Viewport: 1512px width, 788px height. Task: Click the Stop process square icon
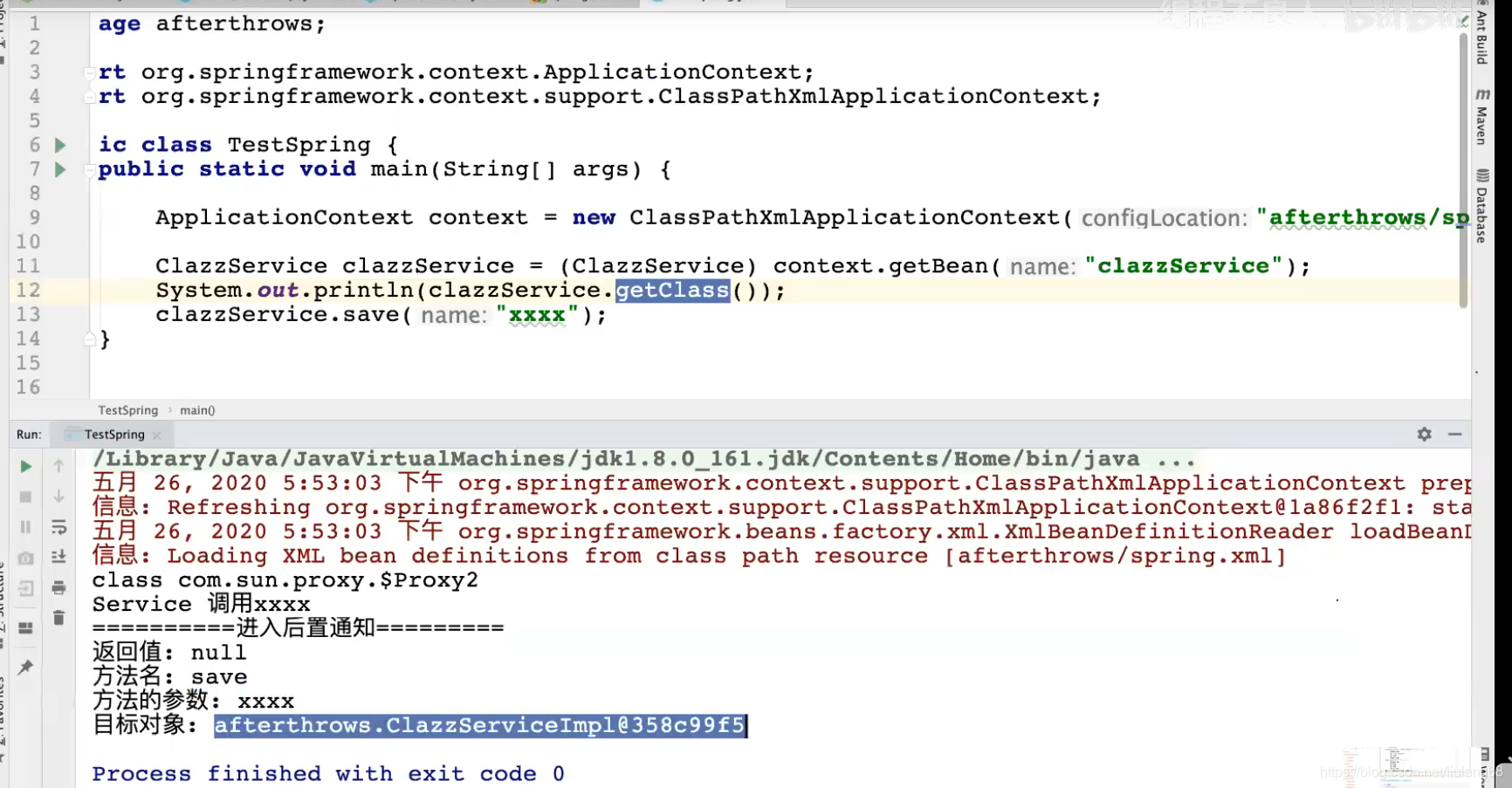coord(25,497)
